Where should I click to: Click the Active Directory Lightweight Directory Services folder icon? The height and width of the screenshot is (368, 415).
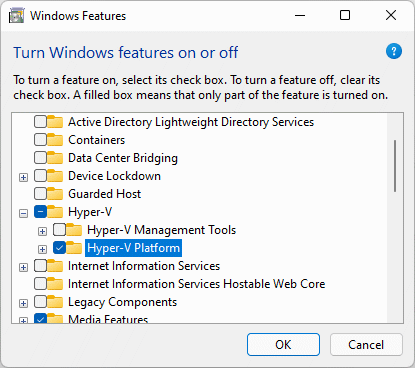point(55,122)
